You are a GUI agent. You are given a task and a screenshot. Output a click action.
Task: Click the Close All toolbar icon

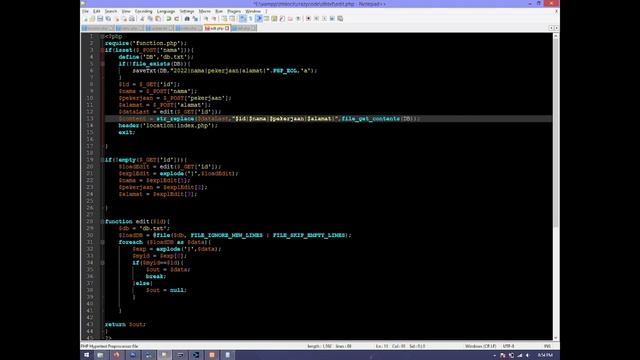(x=124, y=19)
